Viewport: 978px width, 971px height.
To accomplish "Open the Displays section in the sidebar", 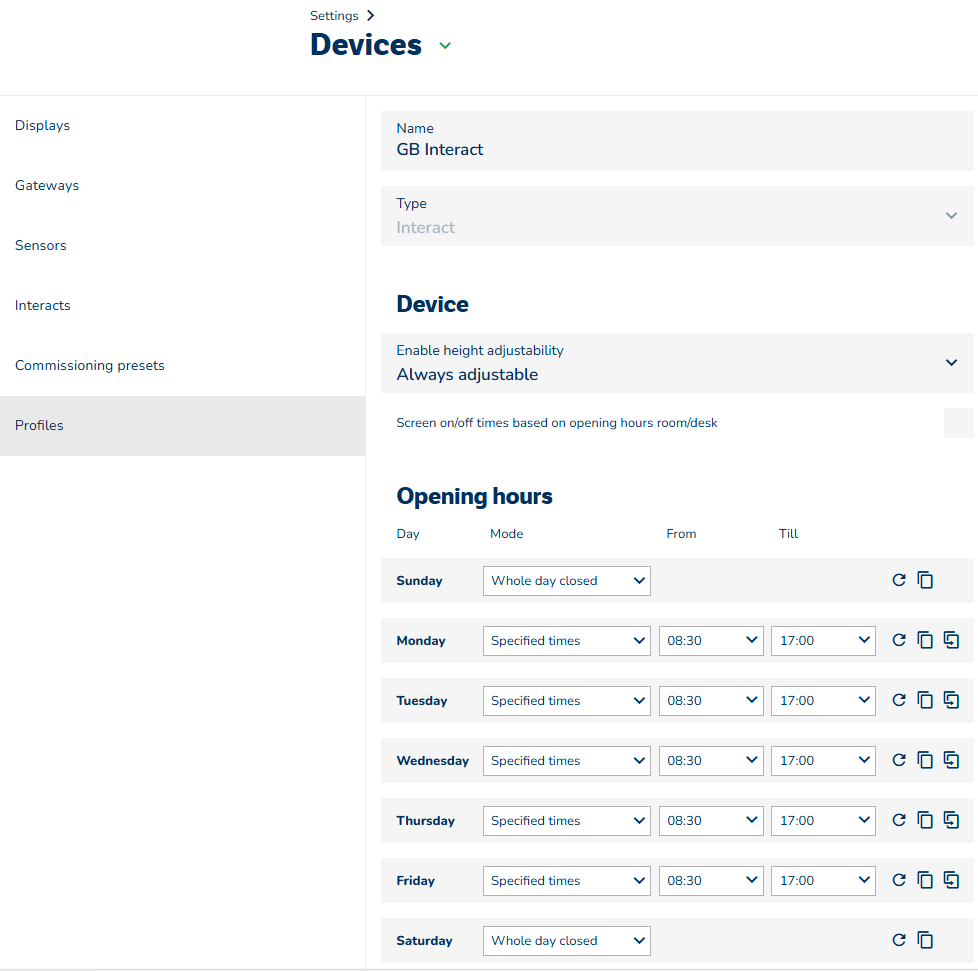I will click(x=43, y=126).
